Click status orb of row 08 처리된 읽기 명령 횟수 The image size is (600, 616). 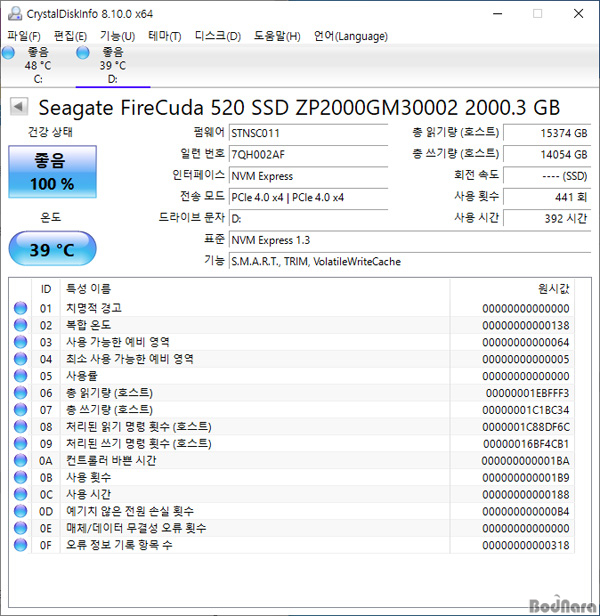(20, 427)
